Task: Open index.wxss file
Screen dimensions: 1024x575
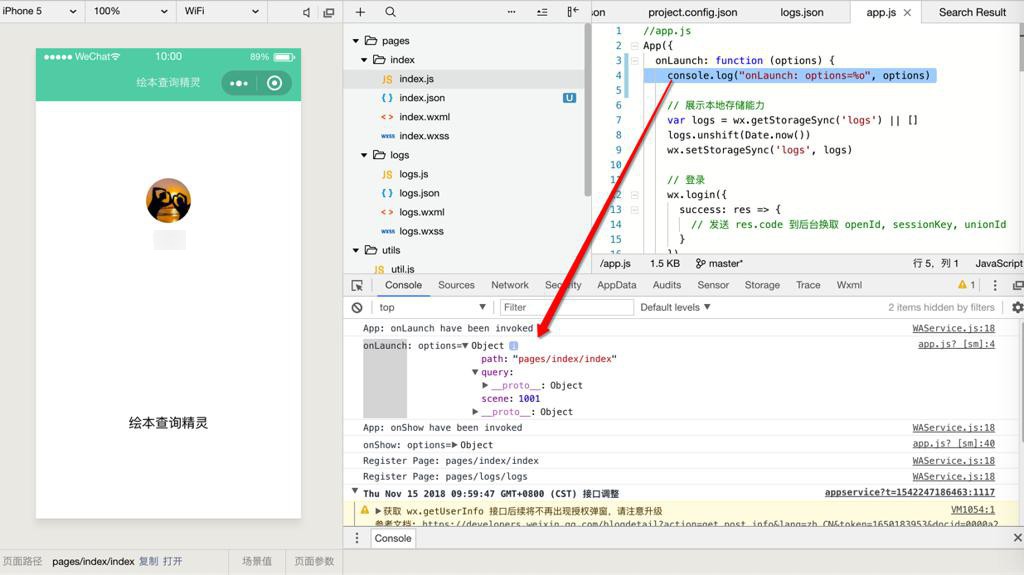Action: coord(424,136)
